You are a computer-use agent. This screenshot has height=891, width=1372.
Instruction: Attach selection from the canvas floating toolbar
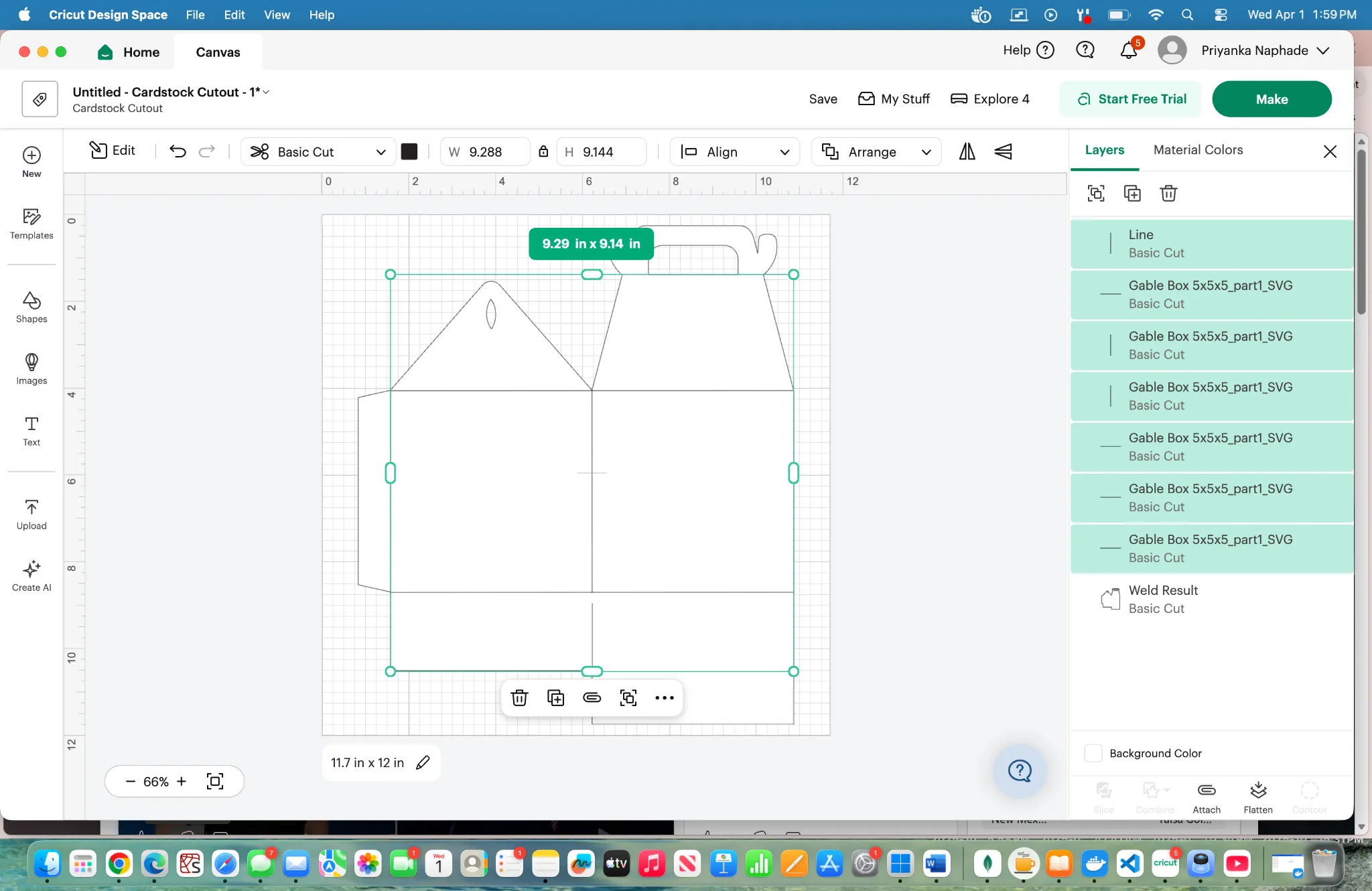pyautogui.click(x=592, y=698)
